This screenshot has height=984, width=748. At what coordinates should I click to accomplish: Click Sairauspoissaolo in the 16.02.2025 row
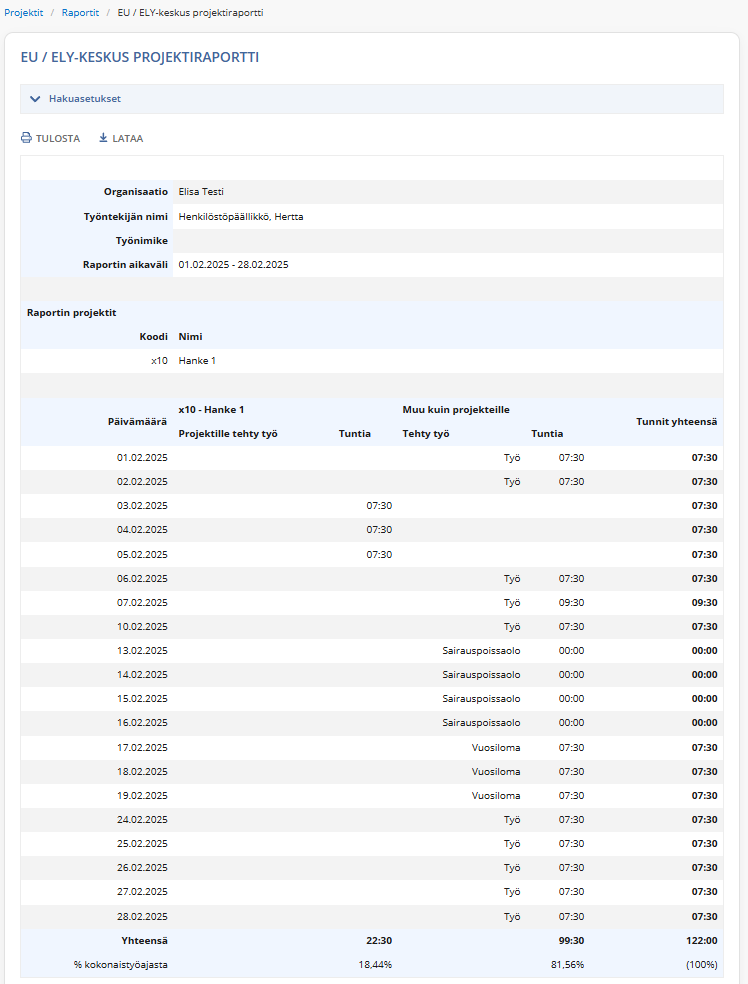481,723
